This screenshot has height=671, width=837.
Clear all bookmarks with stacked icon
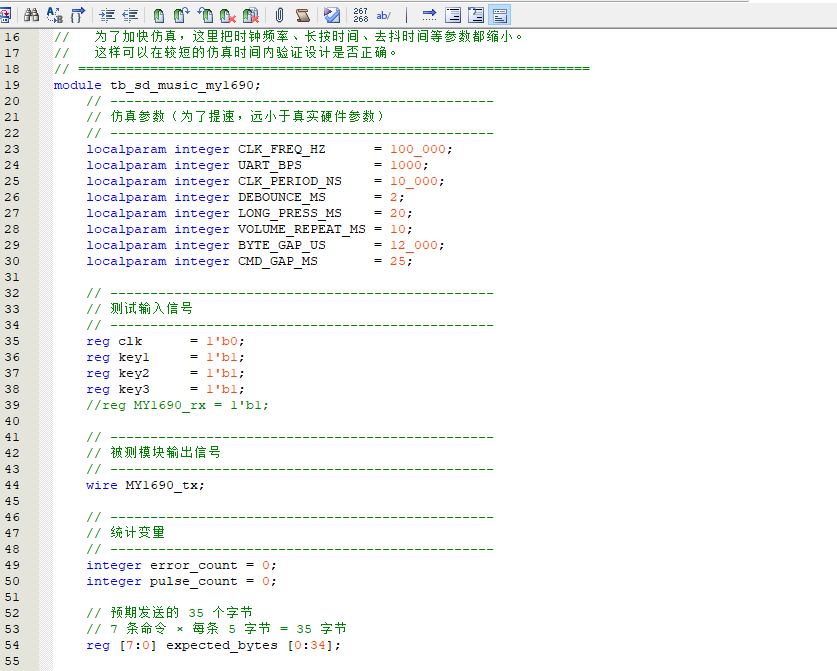pos(251,15)
